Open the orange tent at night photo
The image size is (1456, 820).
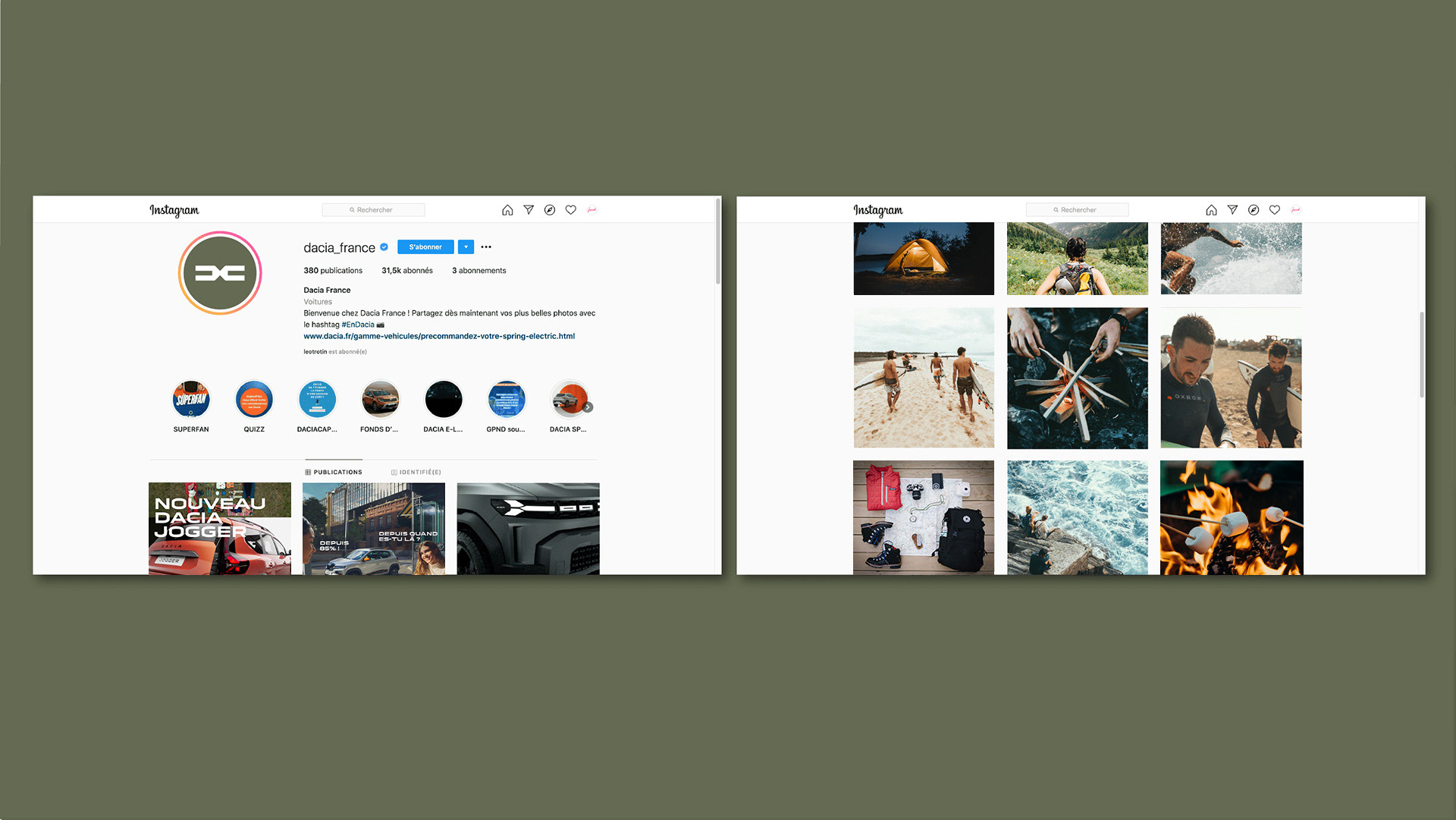tap(924, 259)
